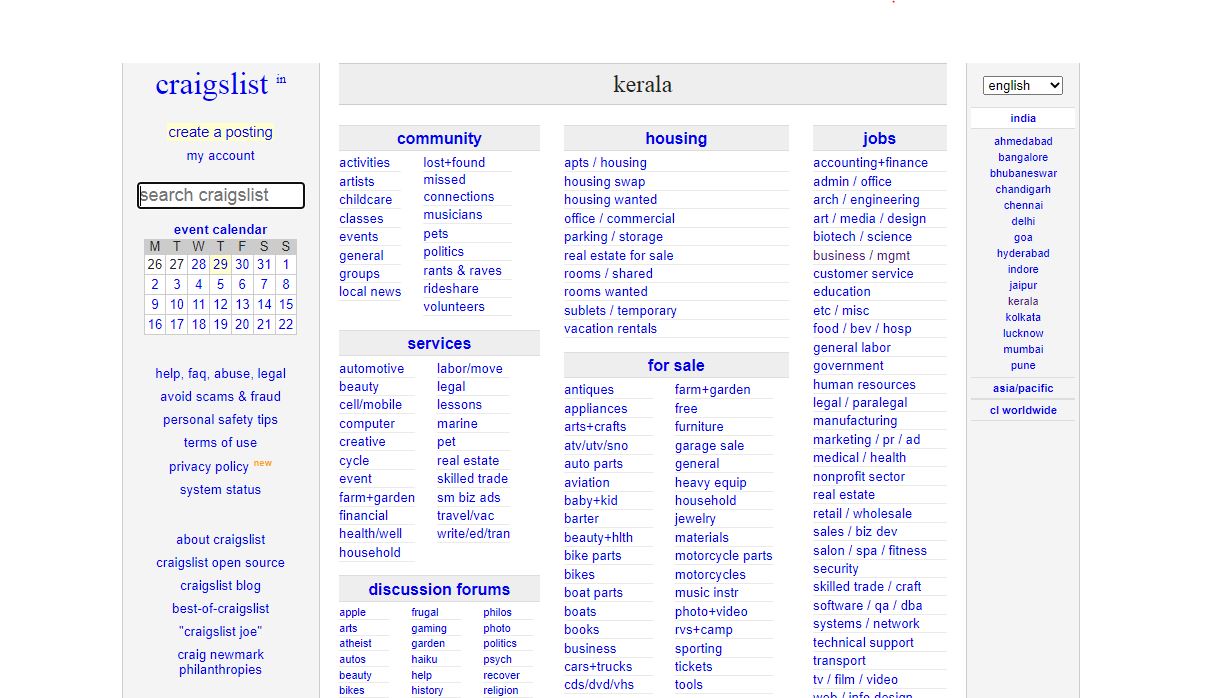Check system status page

click(x=220, y=490)
